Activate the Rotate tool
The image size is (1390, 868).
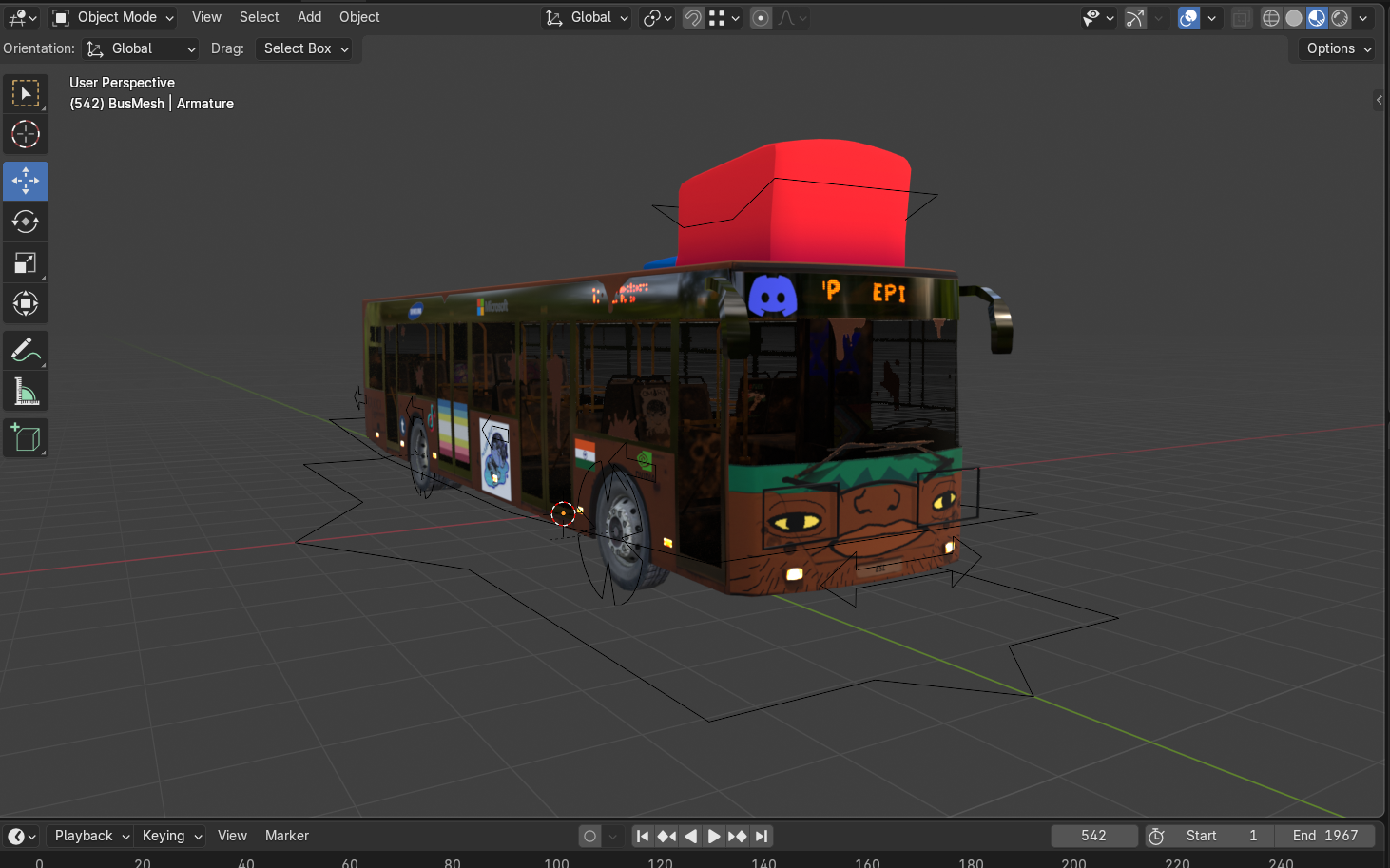pos(26,222)
